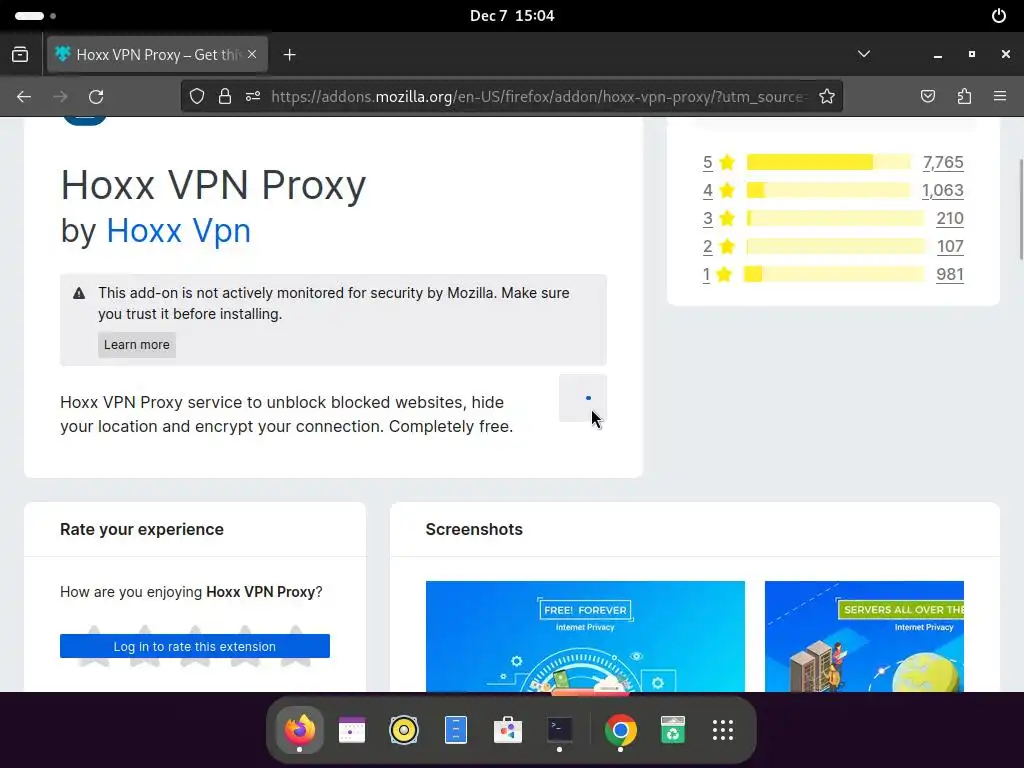Screen dimensions: 1024x768
Task: Open the Free Forever screenshot thumbnail
Action: tap(585, 636)
